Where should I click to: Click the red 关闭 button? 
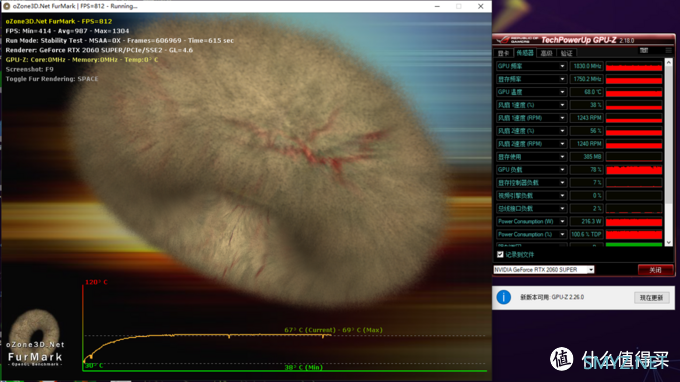click(x=655, y=270)
